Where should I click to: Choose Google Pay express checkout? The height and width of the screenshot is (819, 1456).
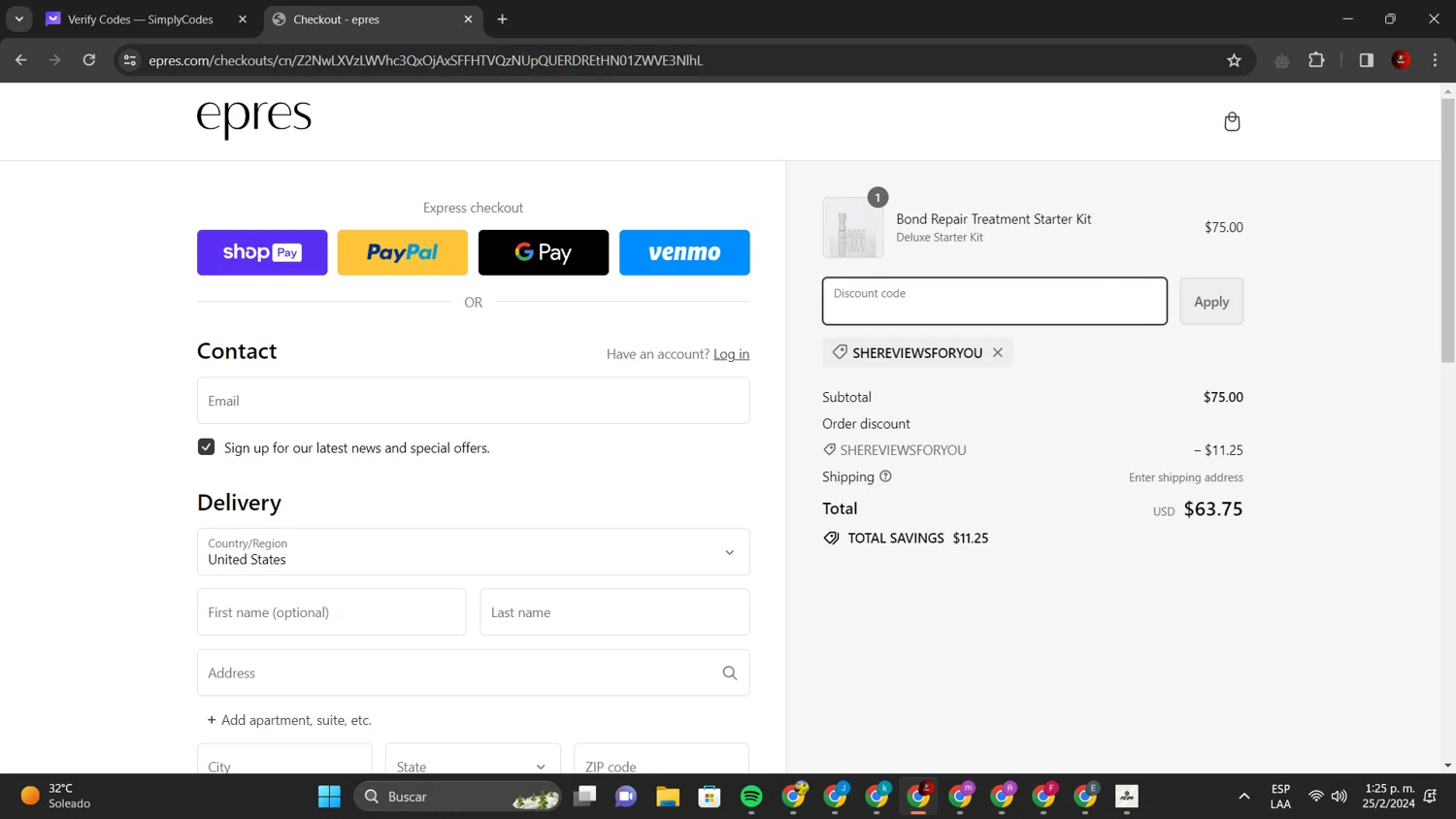click(544, 252)
